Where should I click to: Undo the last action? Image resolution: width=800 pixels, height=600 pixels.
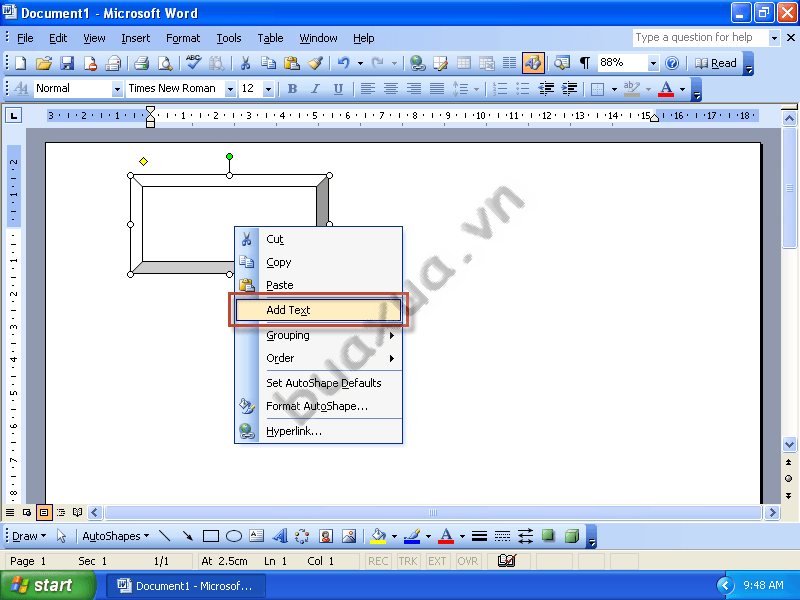click(343, 63)
